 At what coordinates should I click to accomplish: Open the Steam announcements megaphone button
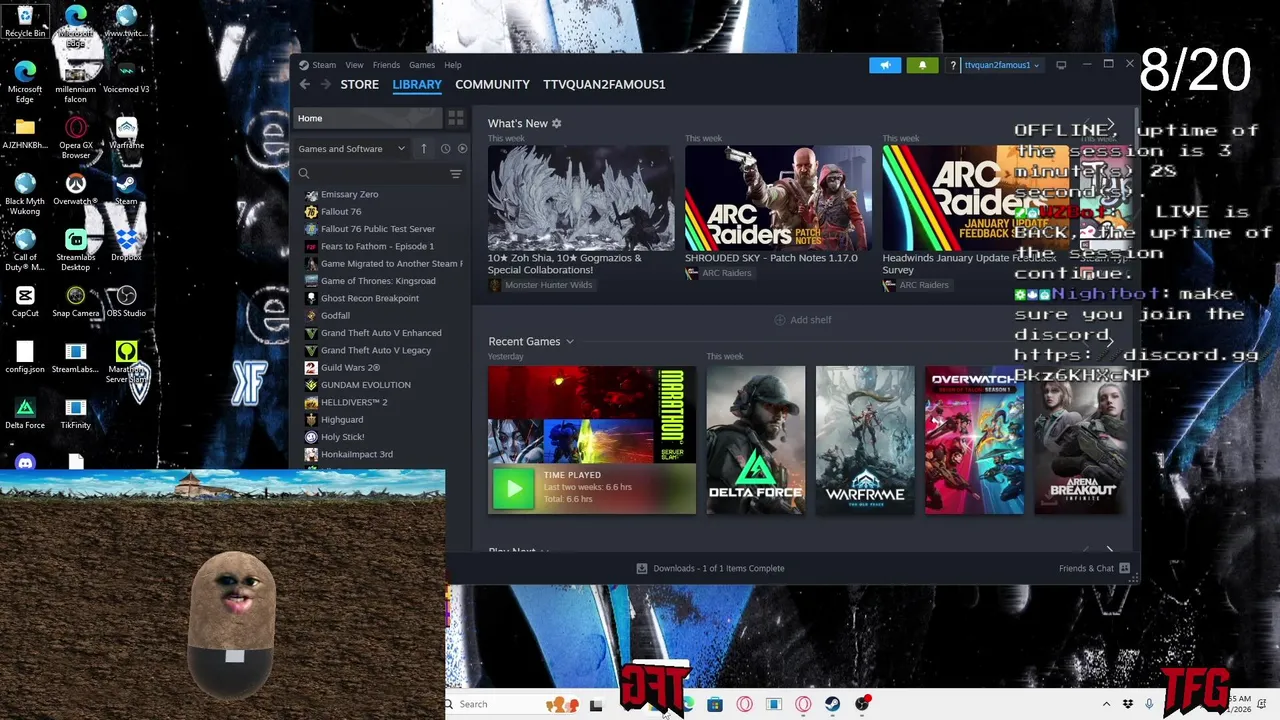[x=885, y=65]
